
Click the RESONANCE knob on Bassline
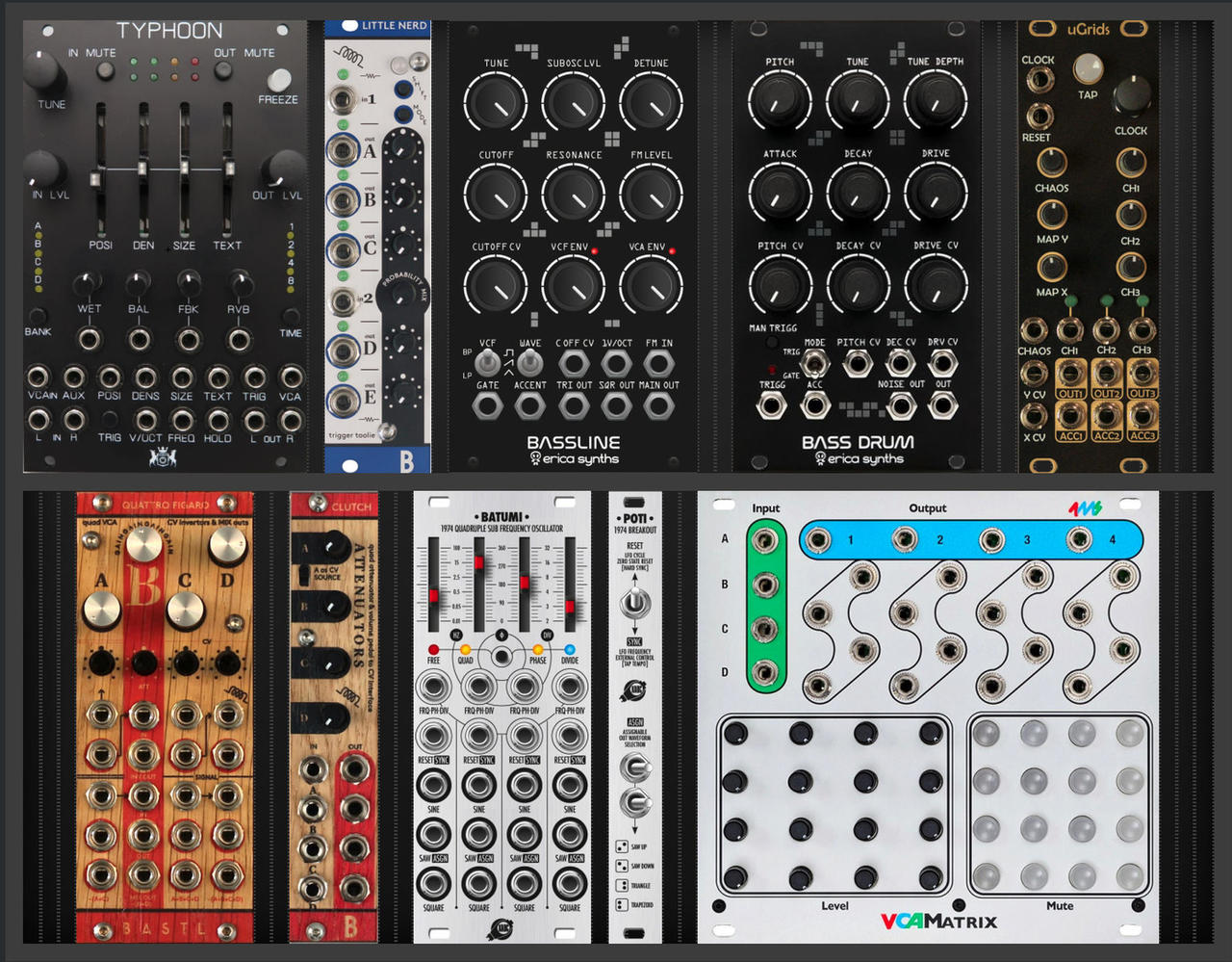pos(573,193)
